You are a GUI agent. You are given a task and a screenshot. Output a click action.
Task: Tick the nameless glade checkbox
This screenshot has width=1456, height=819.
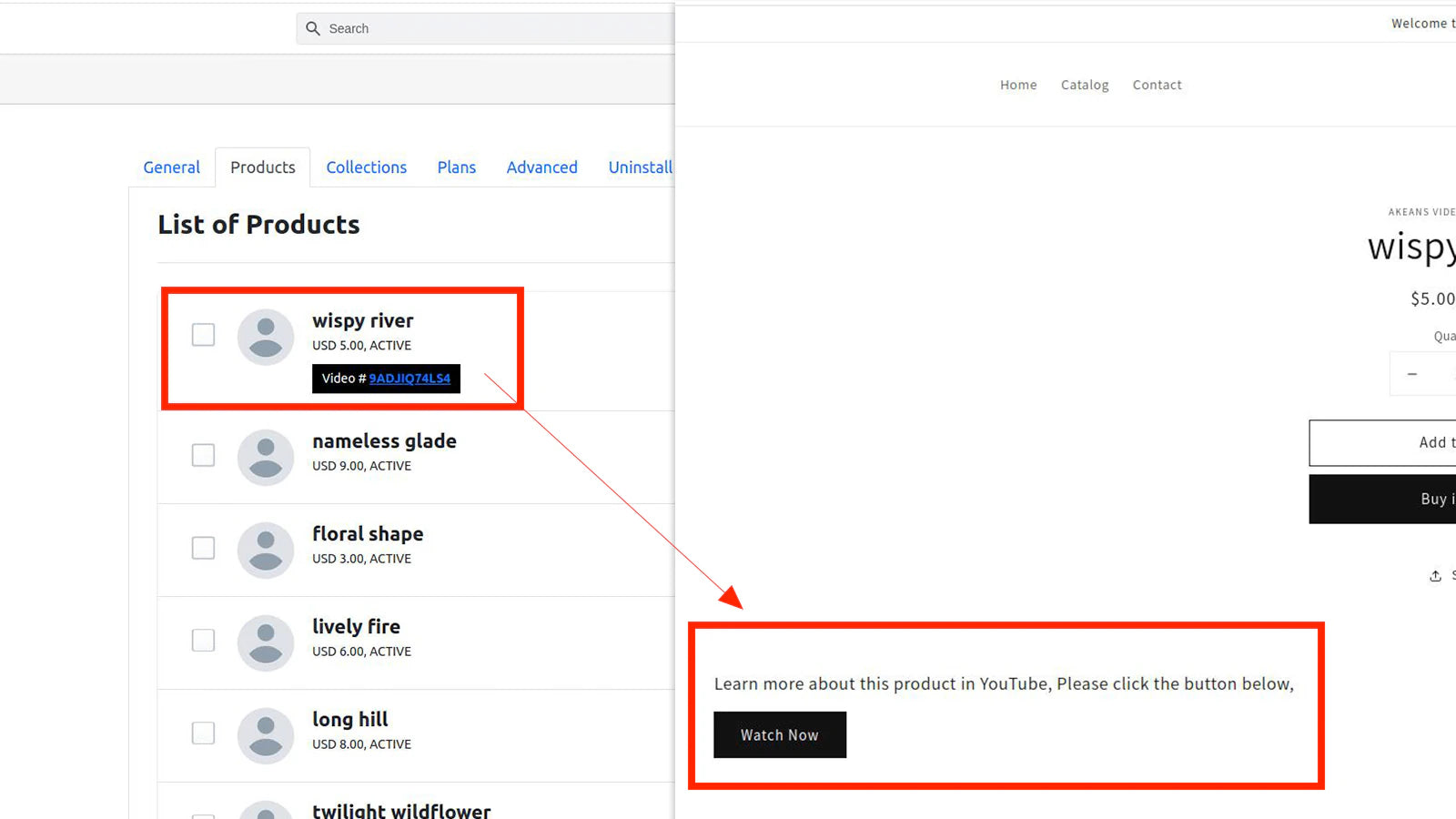pyautogui.click(x=203, y=455)
